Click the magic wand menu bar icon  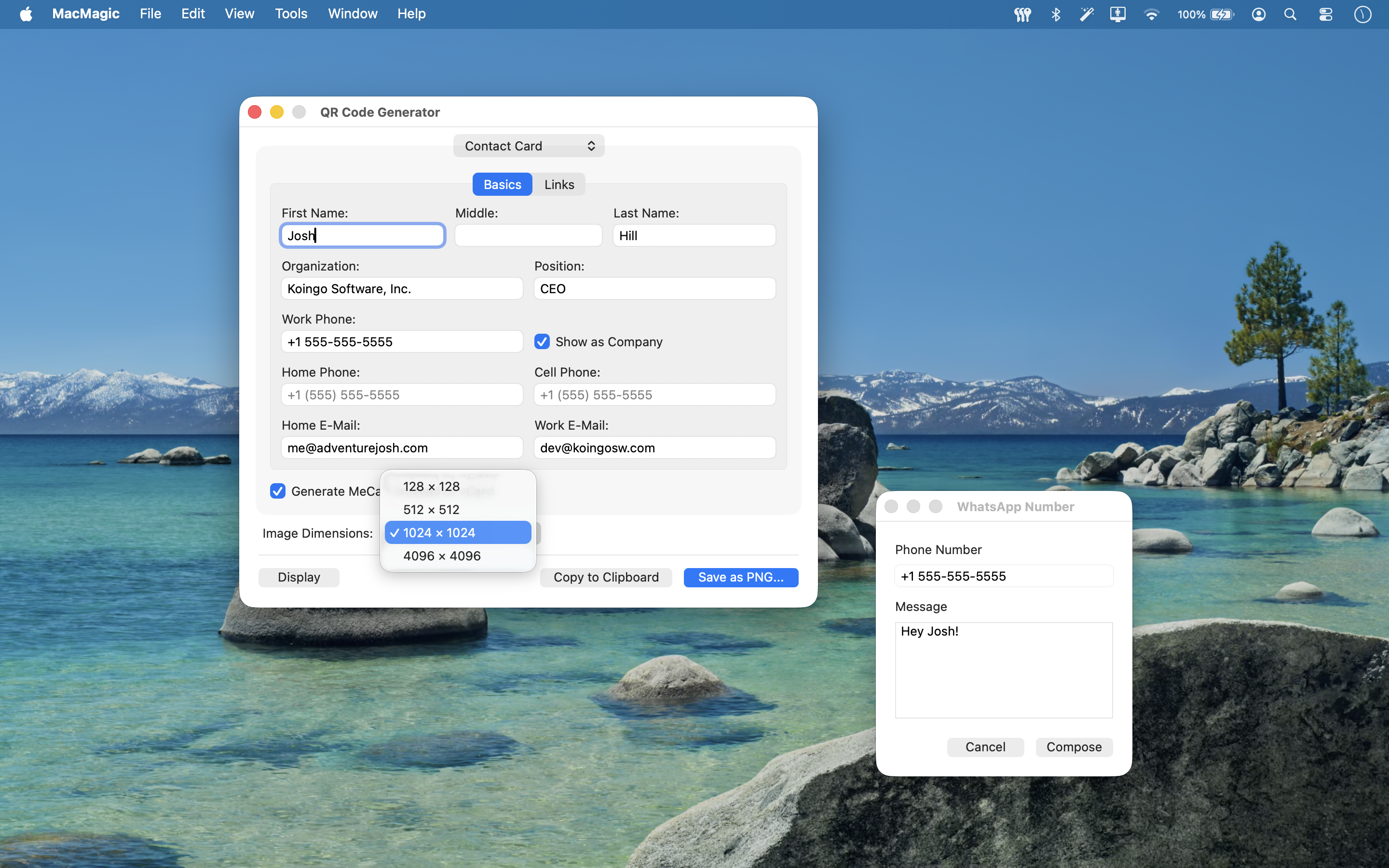[1087, 14]
